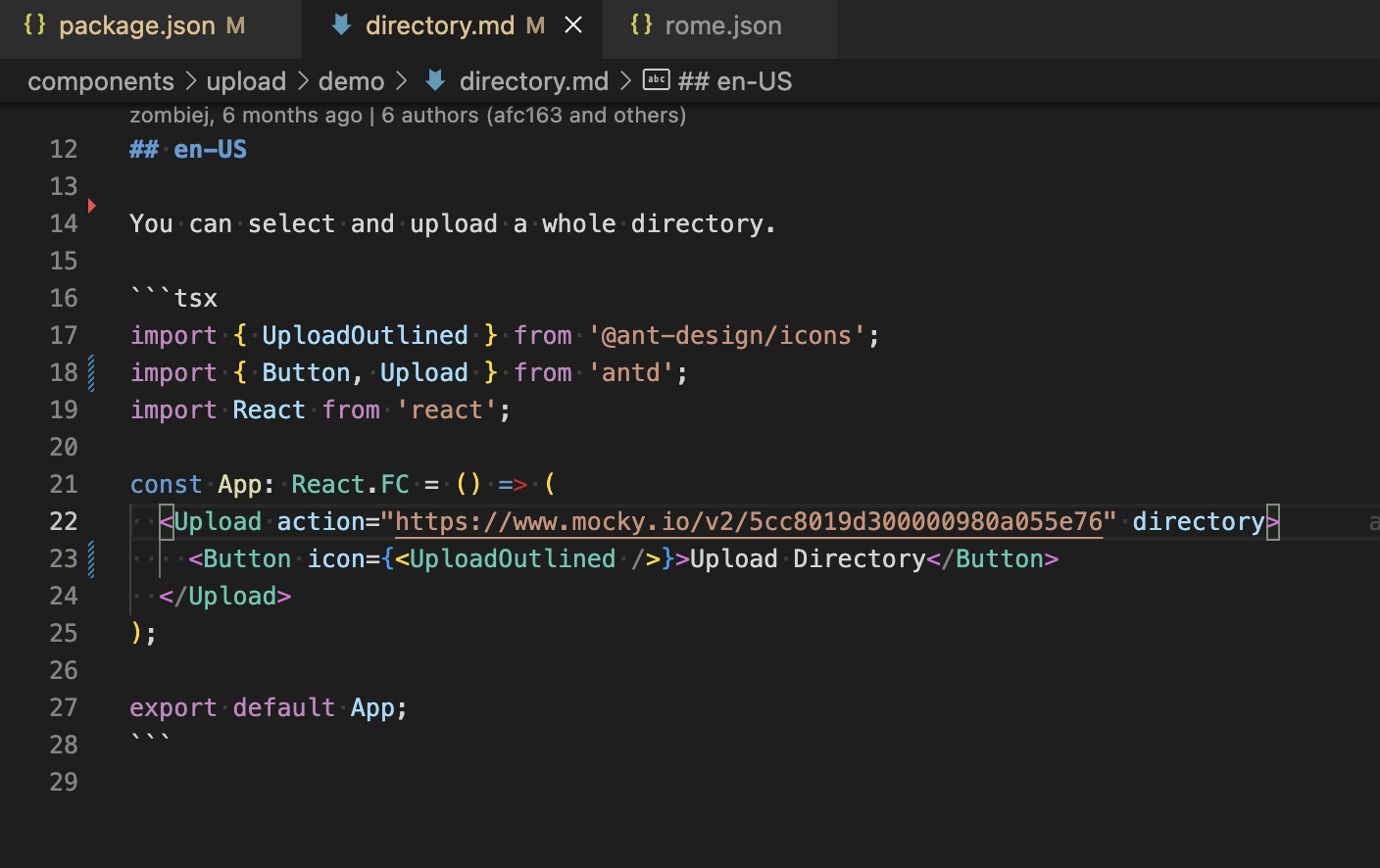Expand the upload breadcrumb dropdown
This screenshot has height=868, width=1380.
pyautogui.click(x=246, y=80)
